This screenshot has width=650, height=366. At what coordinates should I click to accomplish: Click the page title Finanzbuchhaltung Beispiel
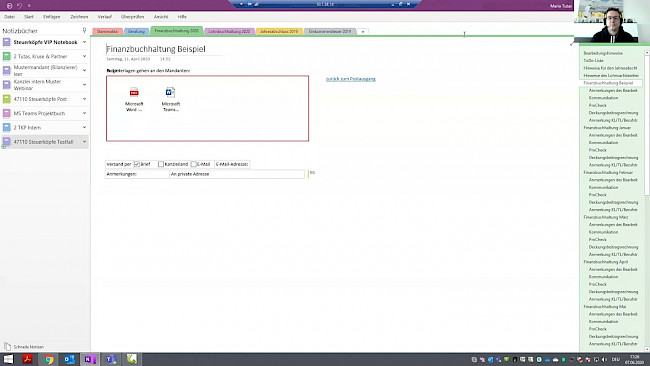coord(156,49)
